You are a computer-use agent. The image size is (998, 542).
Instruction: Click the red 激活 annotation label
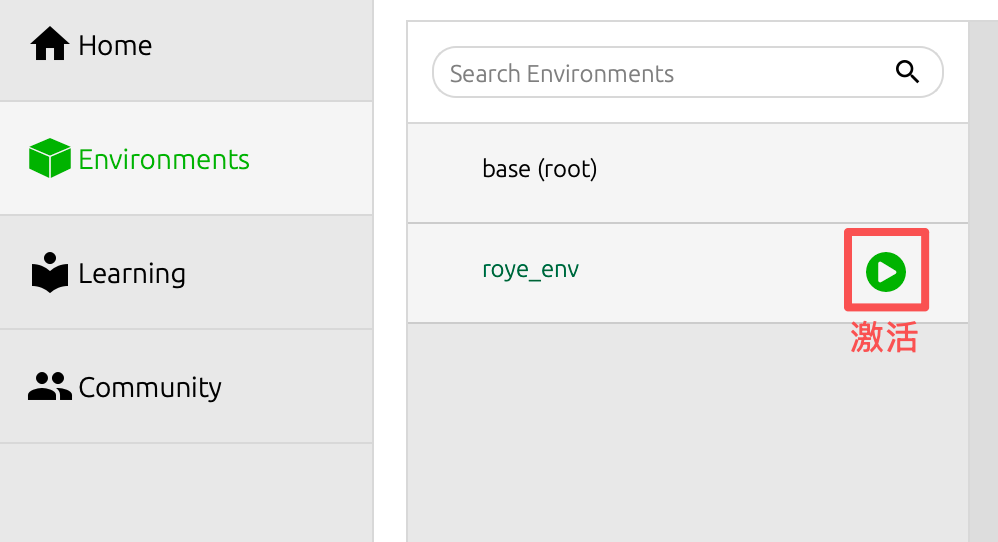coord(884,338)
